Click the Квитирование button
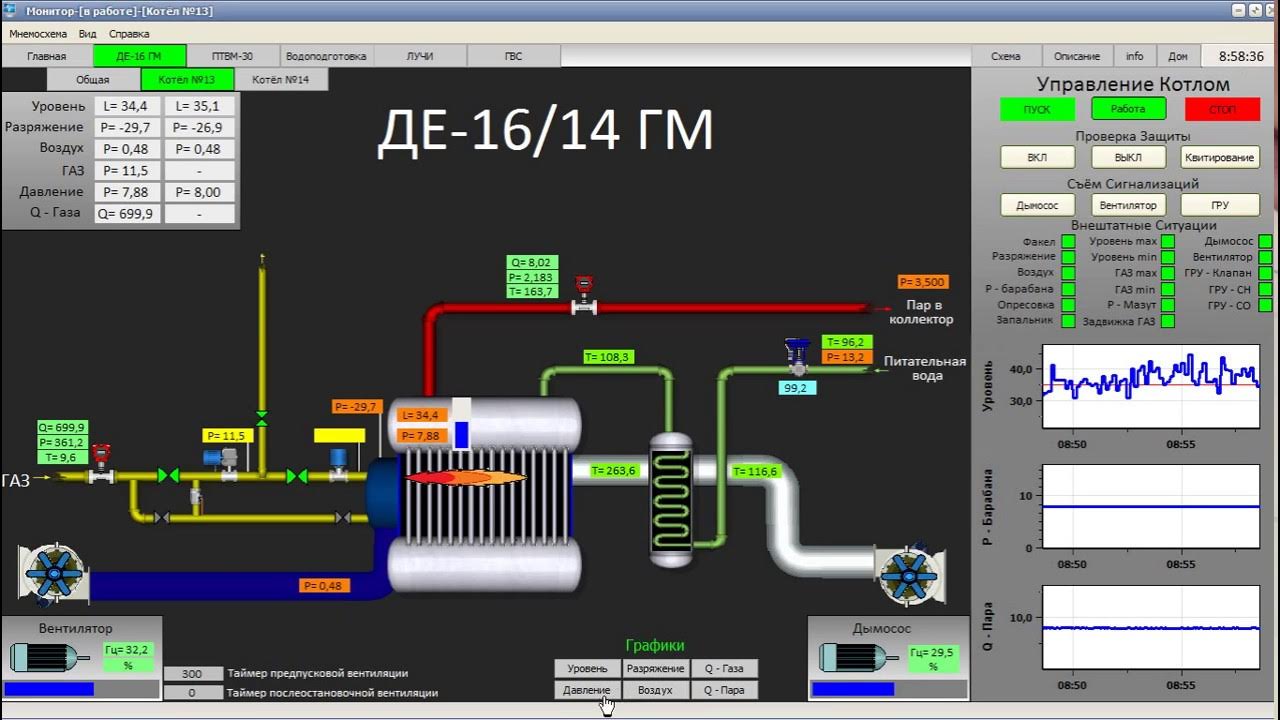 tap(1220, 157)
